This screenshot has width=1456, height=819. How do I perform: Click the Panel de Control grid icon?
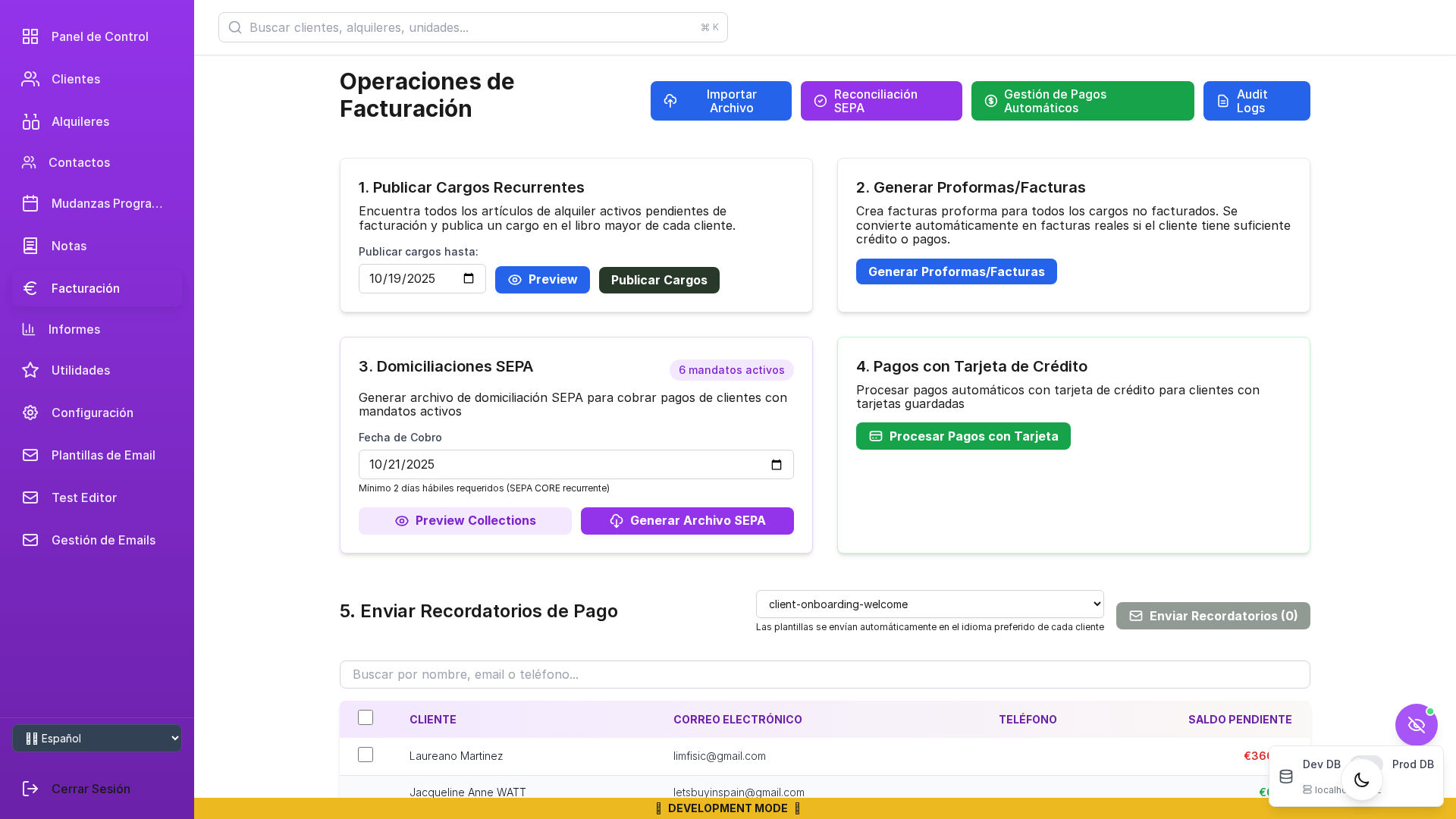(30, 36)
